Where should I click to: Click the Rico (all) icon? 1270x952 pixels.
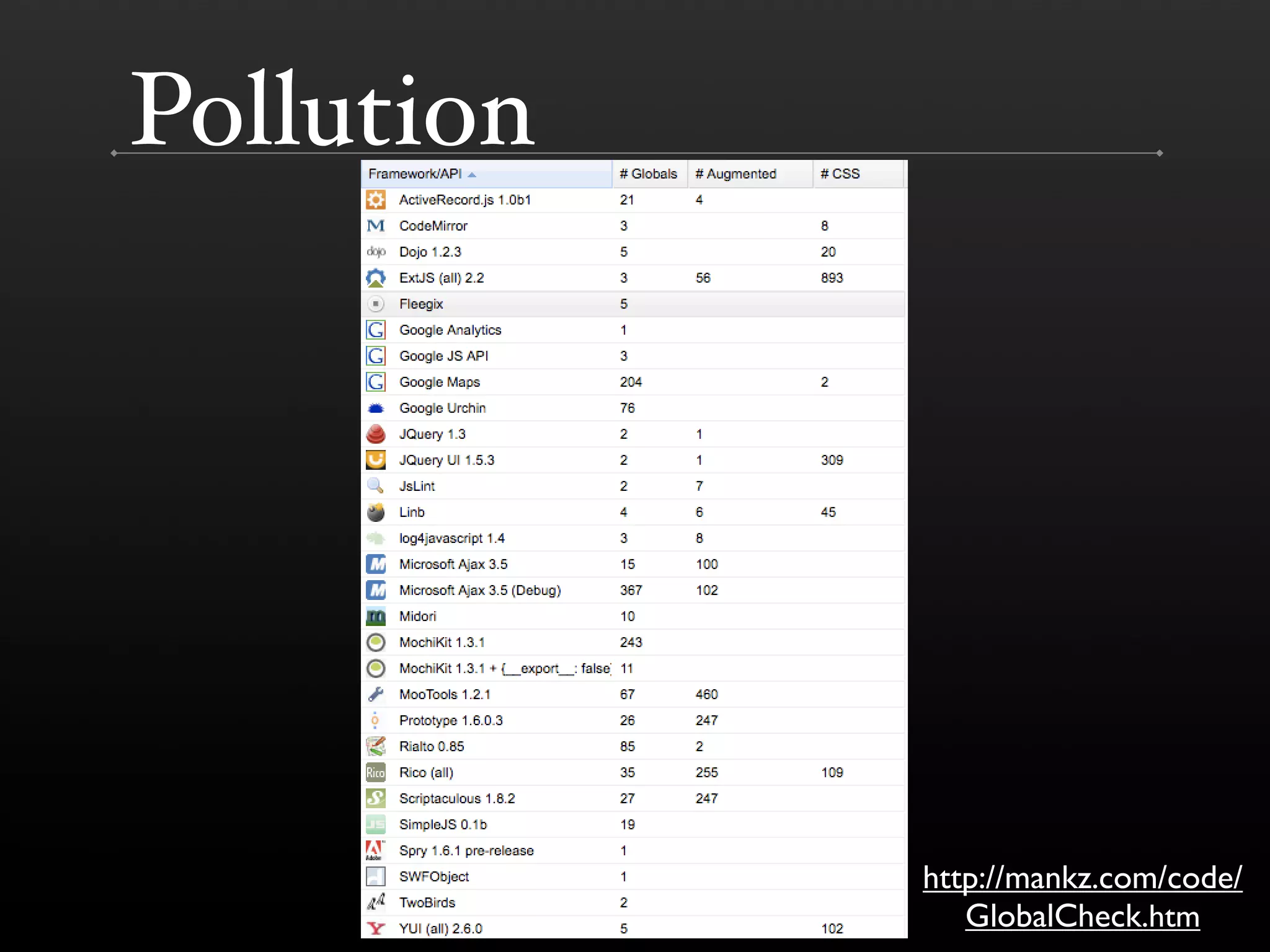376,772
